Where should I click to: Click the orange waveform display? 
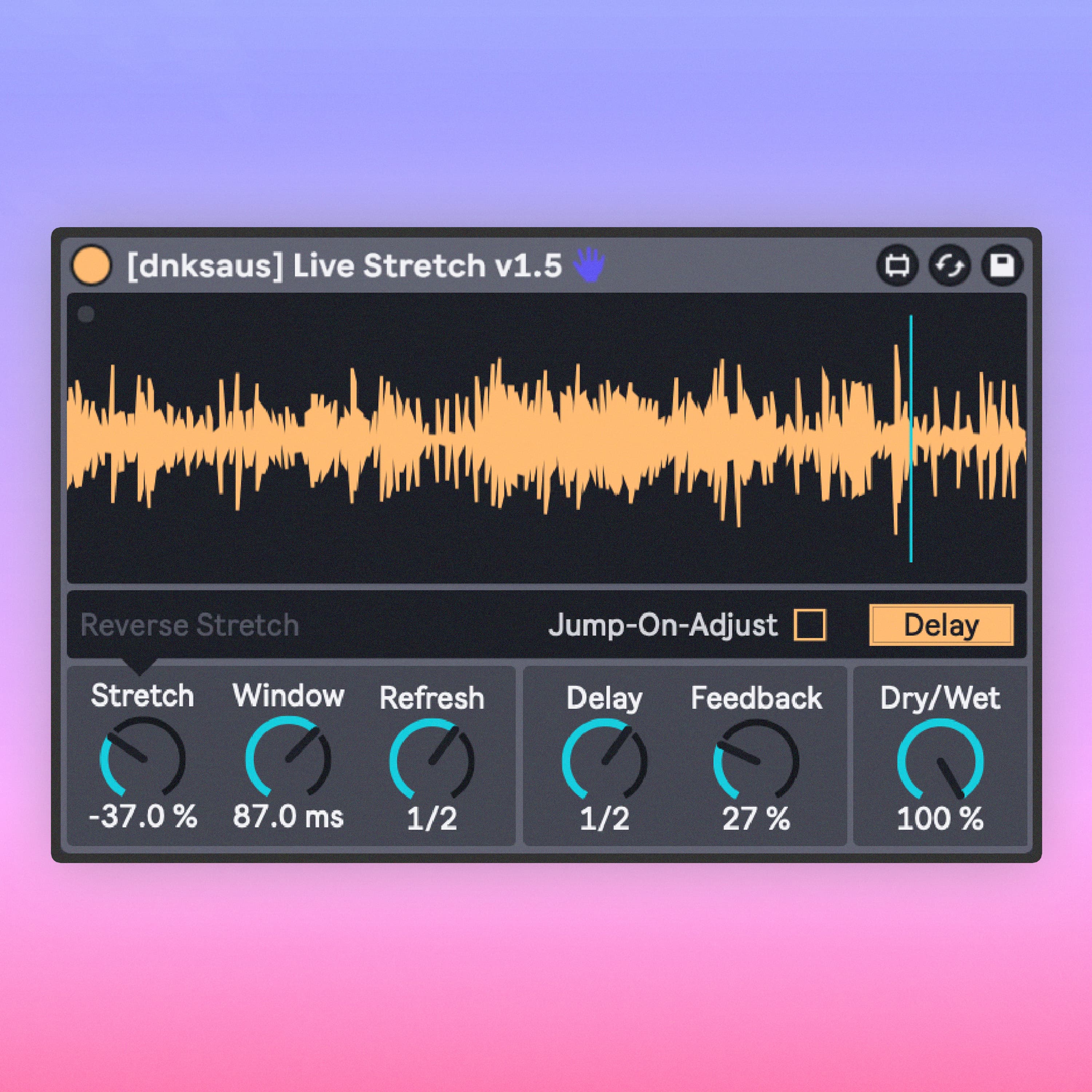[546, 438]
